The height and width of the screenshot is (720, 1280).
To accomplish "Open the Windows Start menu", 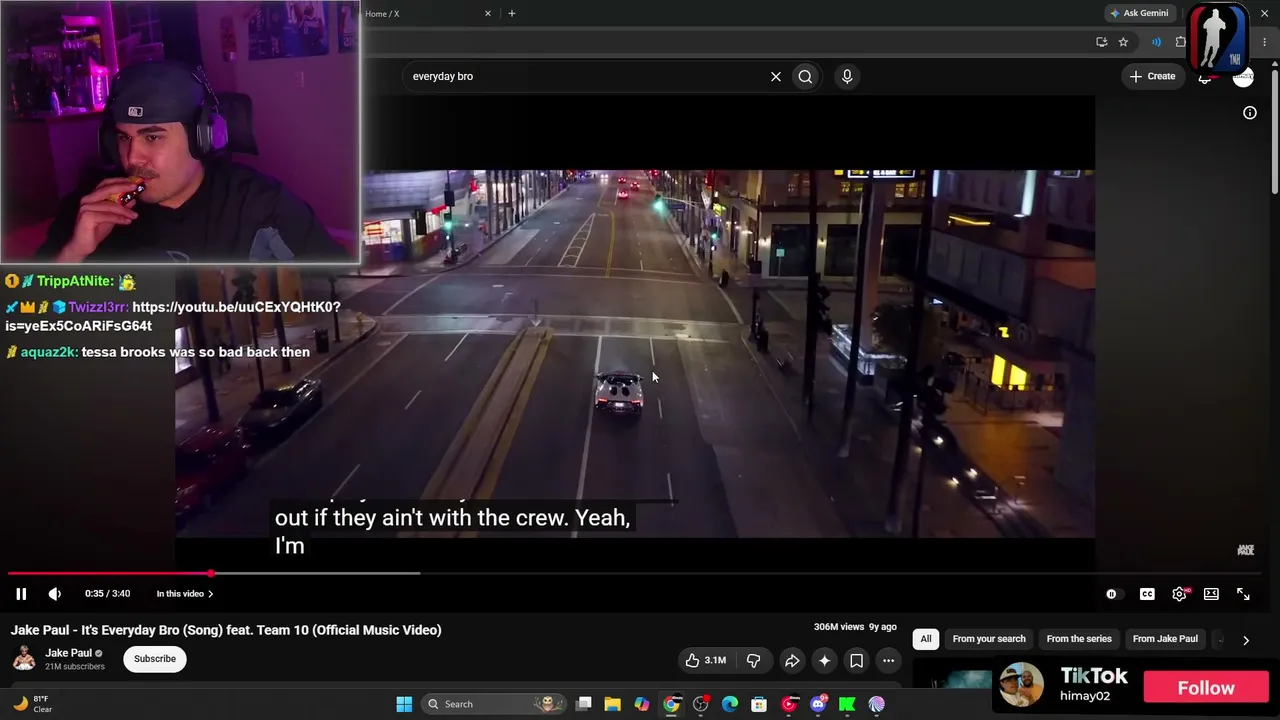I will (x=404, y=704).
